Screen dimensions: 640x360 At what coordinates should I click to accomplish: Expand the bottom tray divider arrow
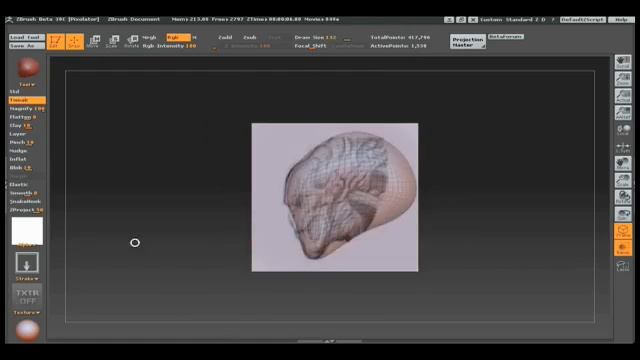pyautogui.click(x=329, y=341)
